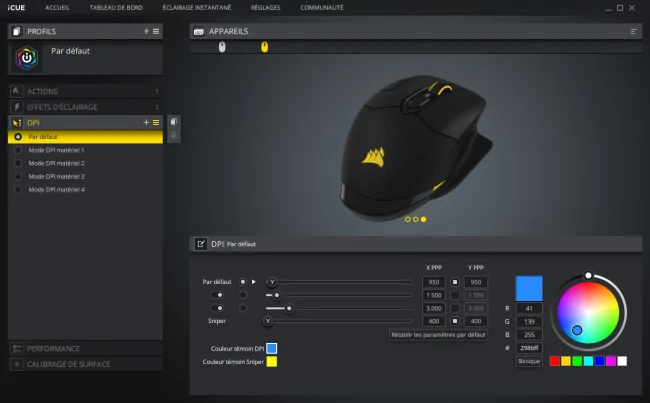Select the yellow mouse device icon
650x403 pixels.
264,47
